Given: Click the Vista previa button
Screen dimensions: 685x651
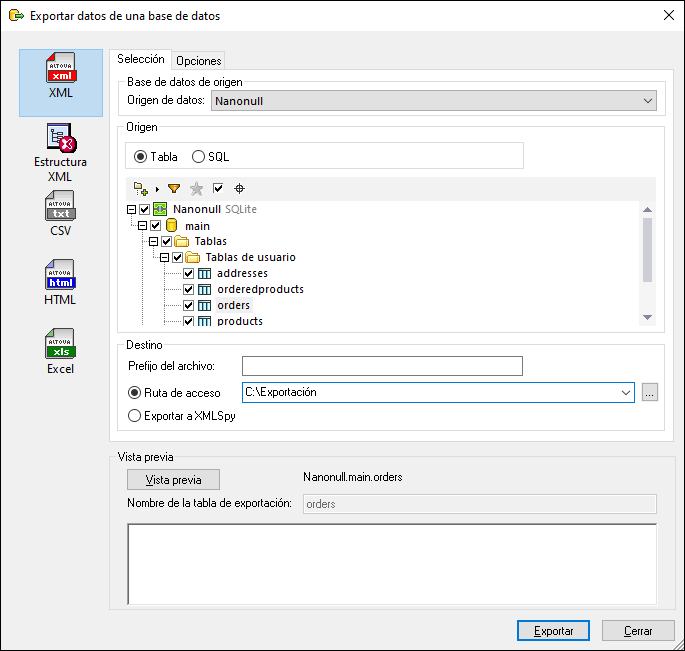Looking at the screenshot, I should (173, 480).
